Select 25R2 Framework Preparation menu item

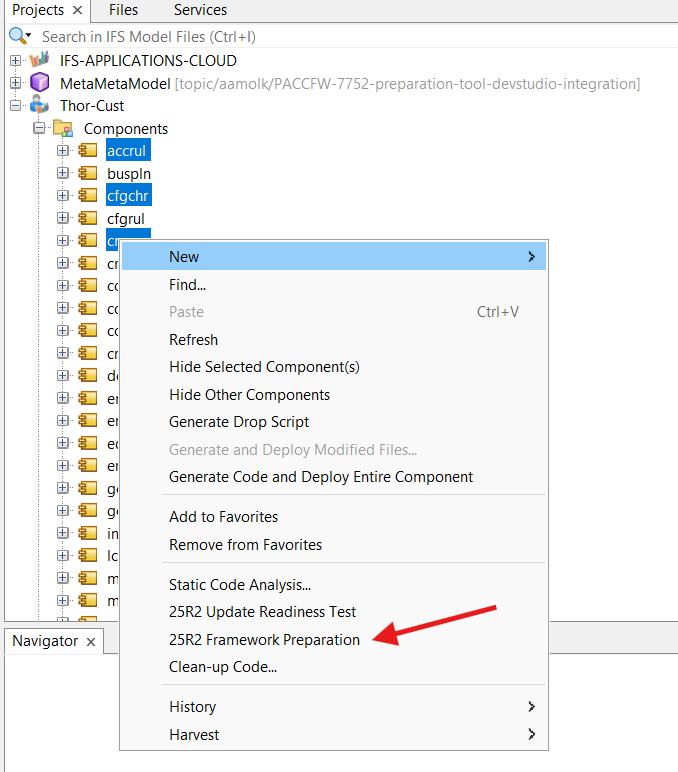(264, 640)
